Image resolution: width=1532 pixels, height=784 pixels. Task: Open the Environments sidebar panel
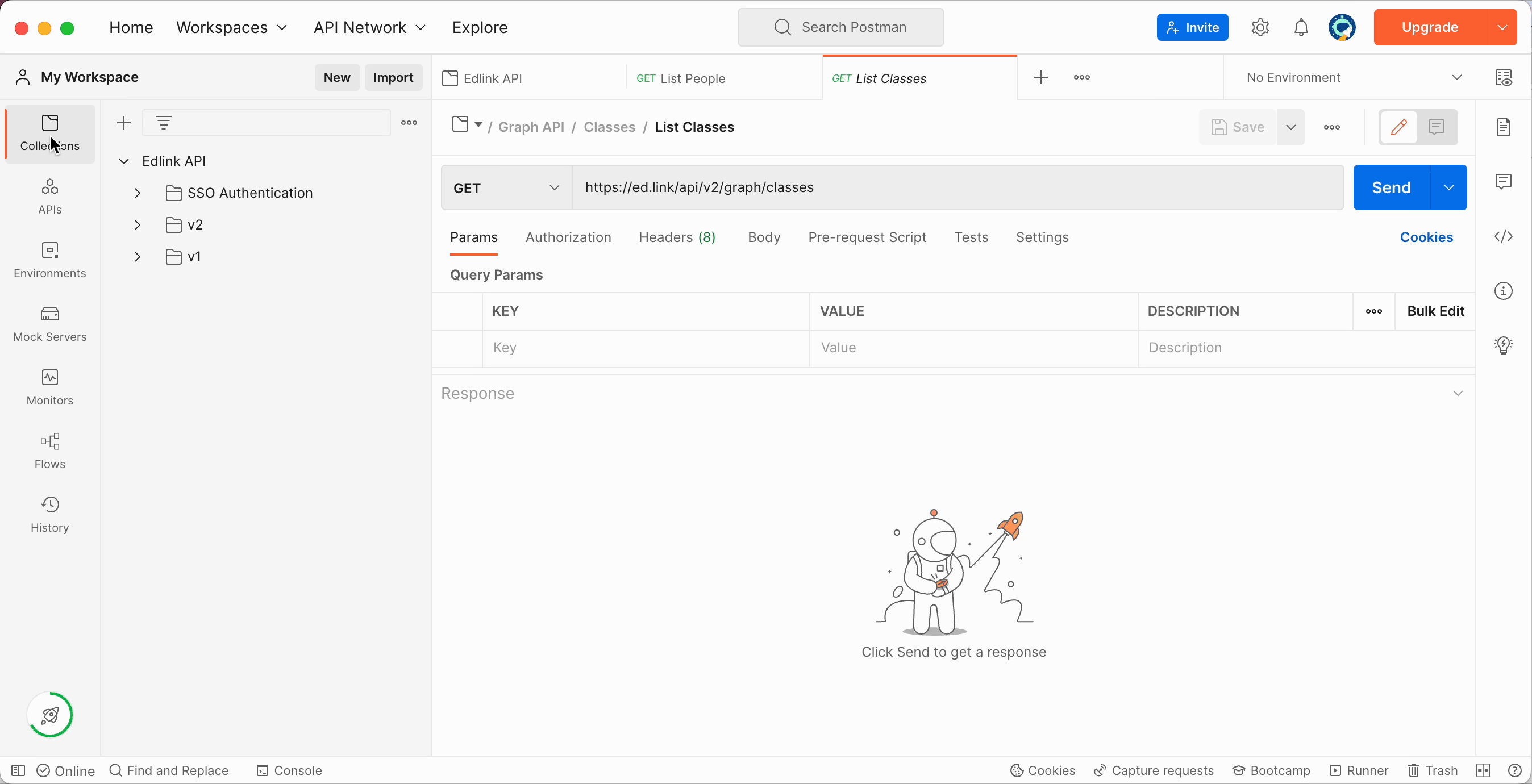(x=50, y=260)
